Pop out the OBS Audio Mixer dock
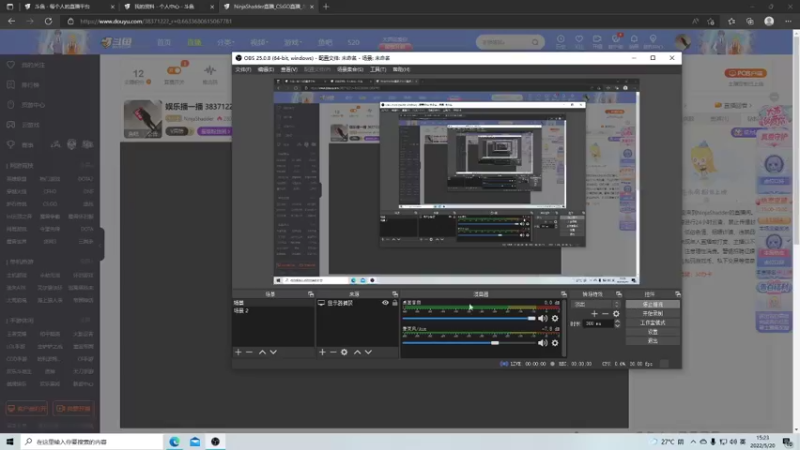This screenshot has height=450, width=800. (564, 294)
